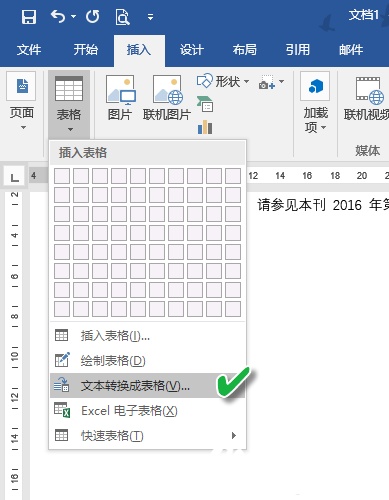Switch to the 设计 tab
Viewport: 389px width, 500px height.
point(192,50)
